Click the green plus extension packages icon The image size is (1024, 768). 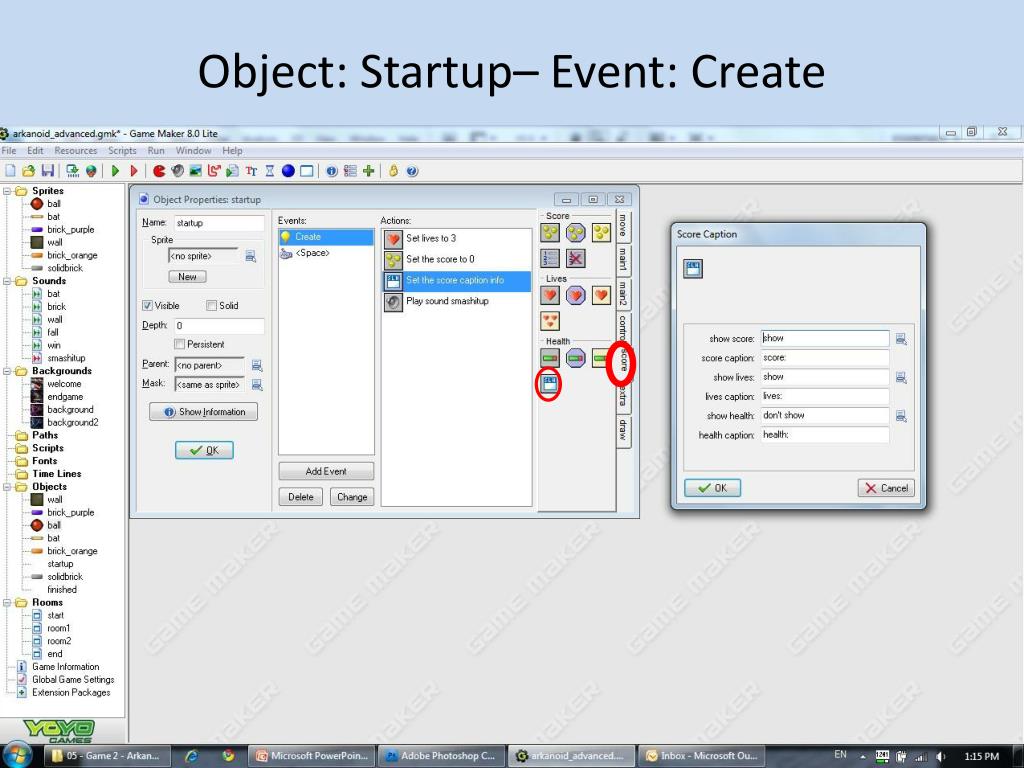pos(368,171)
